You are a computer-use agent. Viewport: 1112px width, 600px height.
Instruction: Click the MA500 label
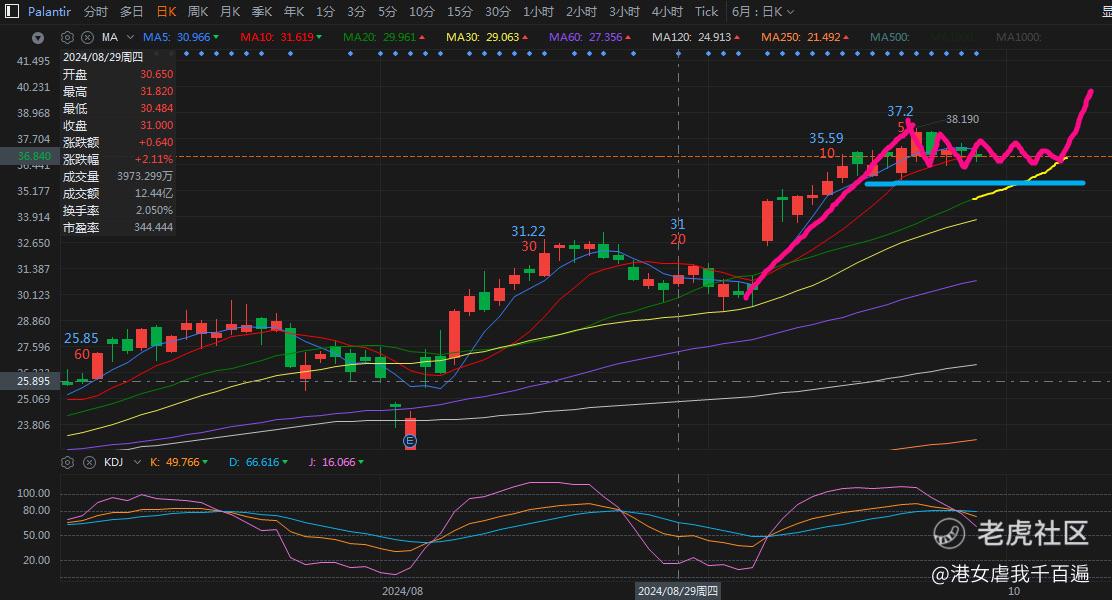pos(889,37)
